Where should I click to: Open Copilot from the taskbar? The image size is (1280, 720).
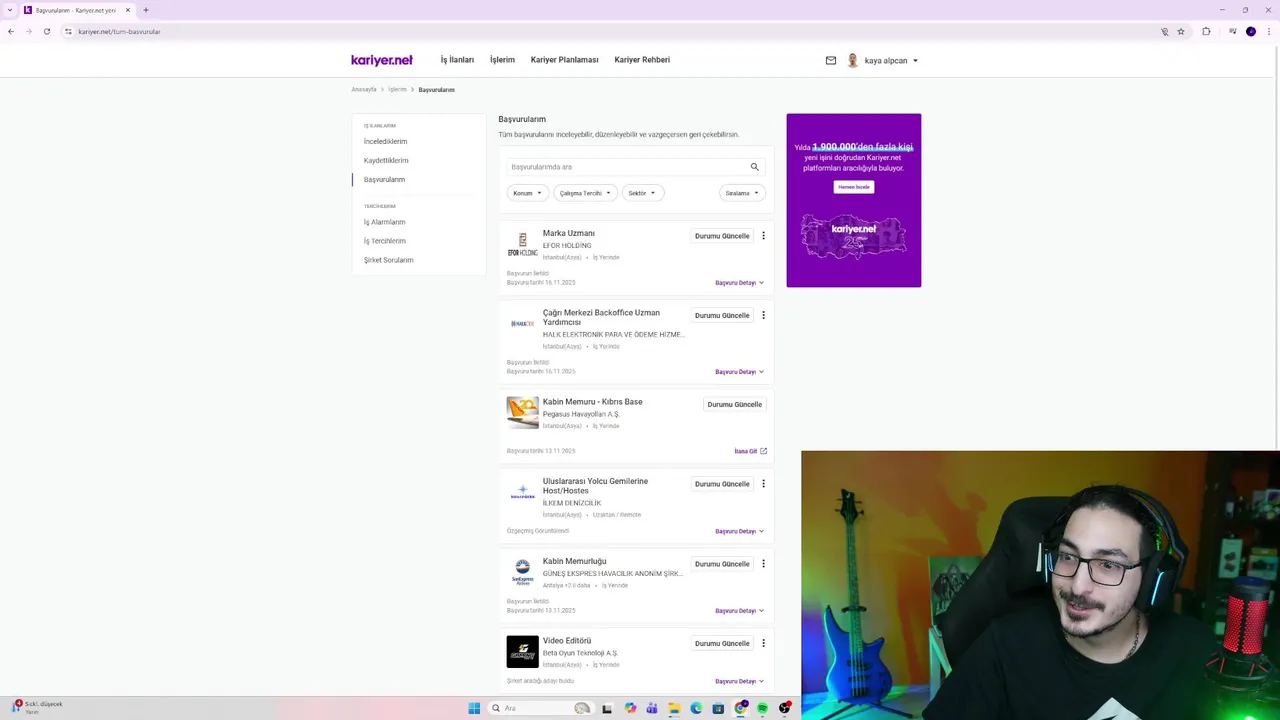pyautogui.click(x=630, y=708)
